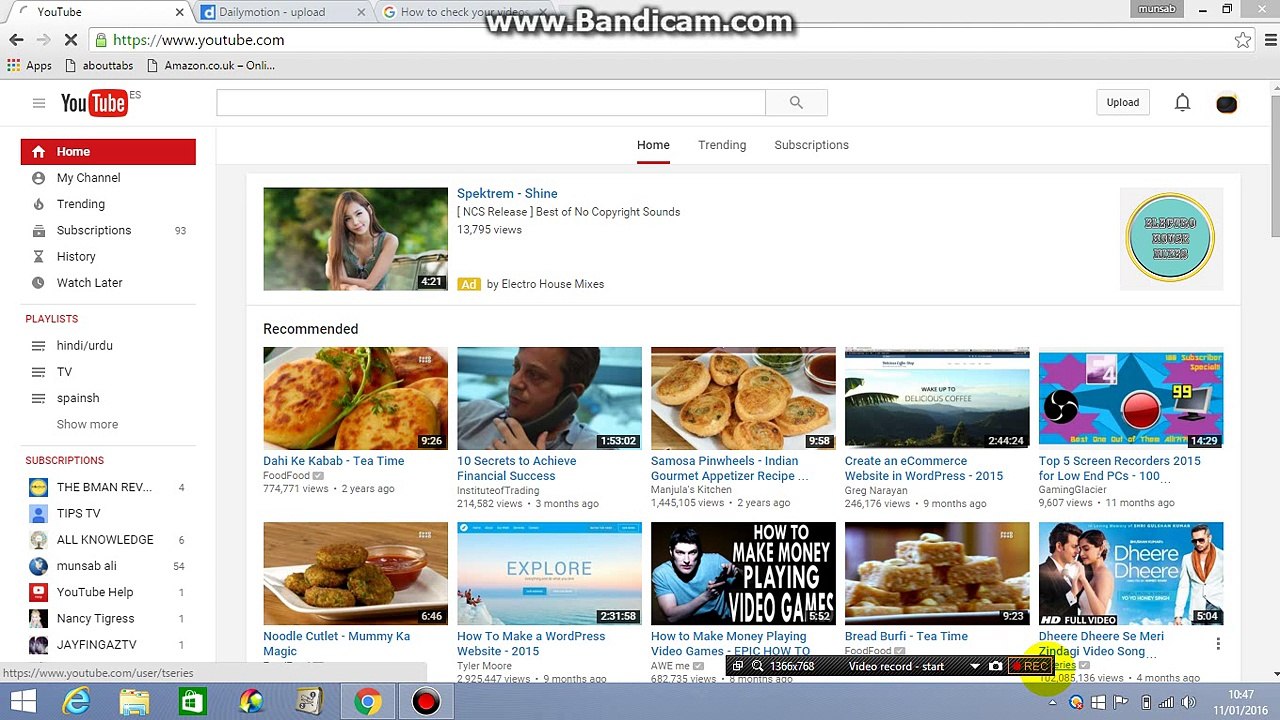Click Bandicam camera screenshot icon
Screen dimensions: 1280x720
pyautogui.click(x=995, y=666)
